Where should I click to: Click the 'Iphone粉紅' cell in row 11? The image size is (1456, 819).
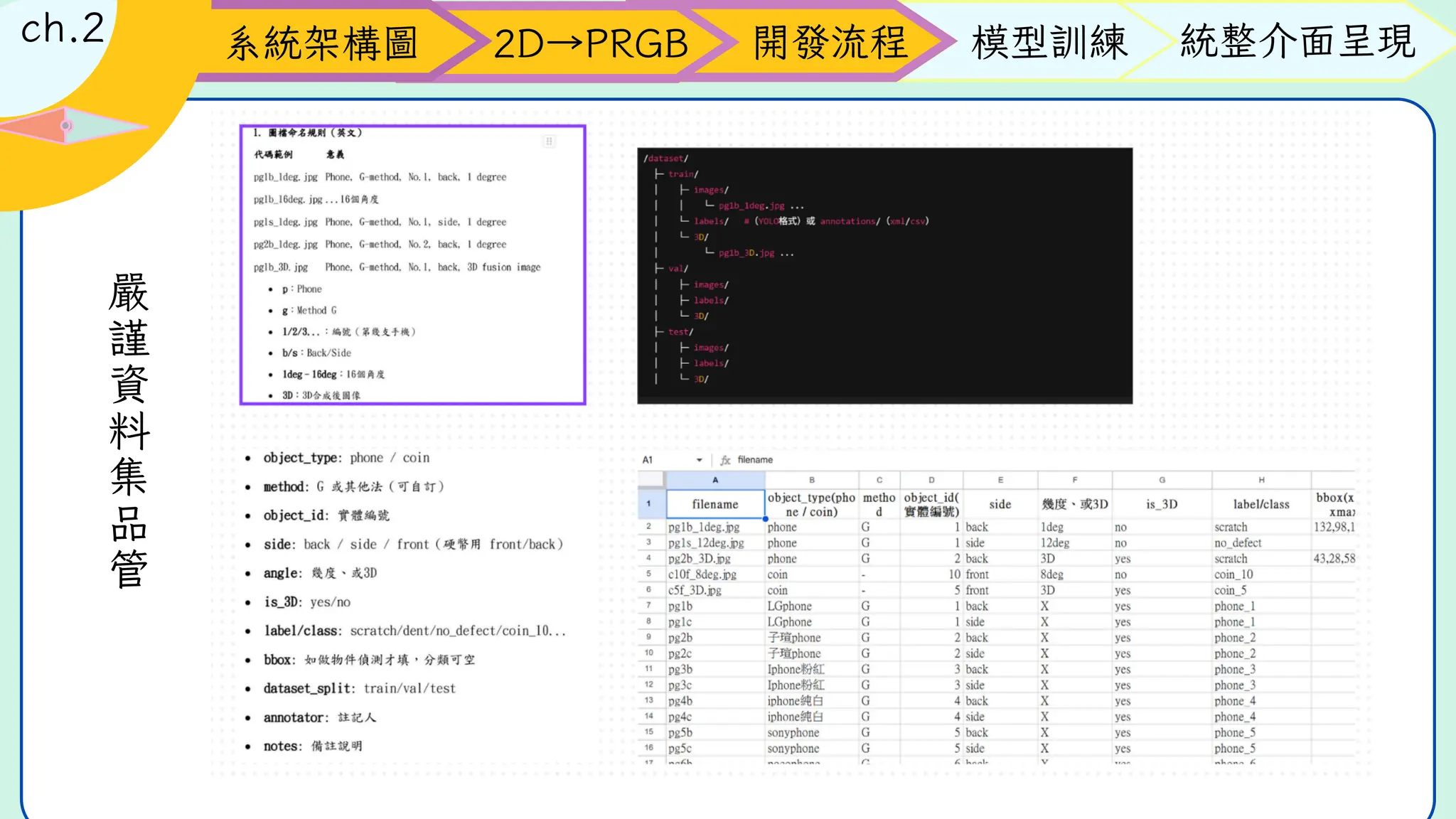(812, 669)
